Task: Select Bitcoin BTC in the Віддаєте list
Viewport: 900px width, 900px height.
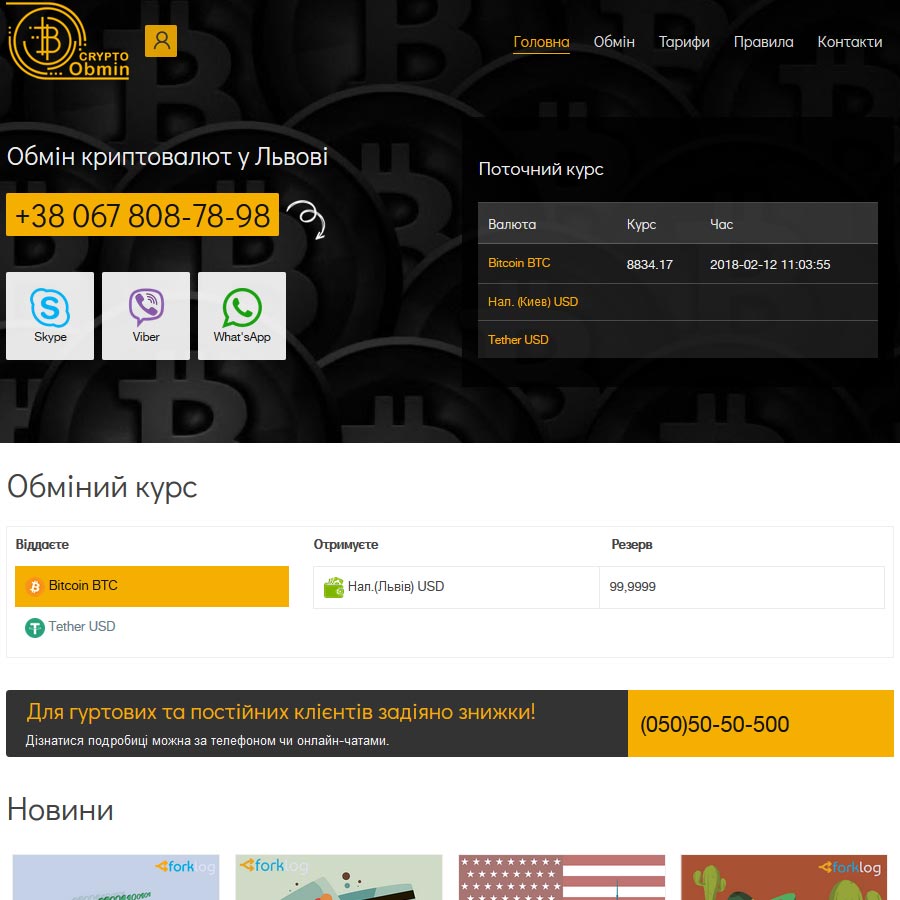Action: [152, 586]
